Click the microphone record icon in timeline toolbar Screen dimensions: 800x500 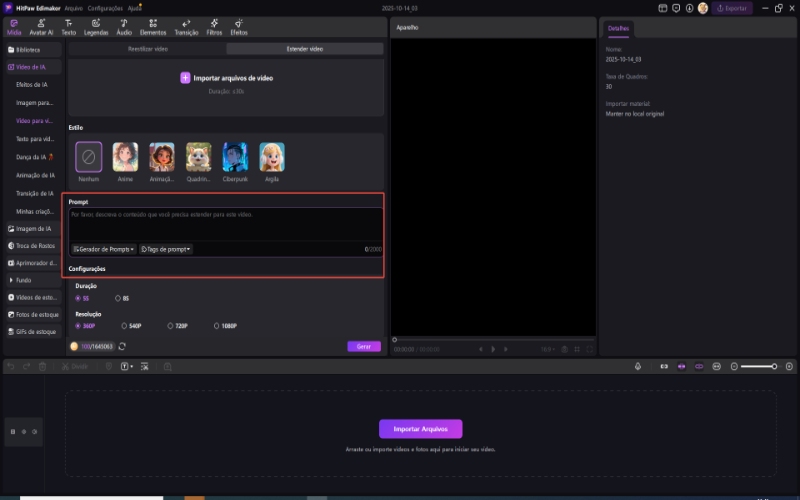click(x=638, y=366)
